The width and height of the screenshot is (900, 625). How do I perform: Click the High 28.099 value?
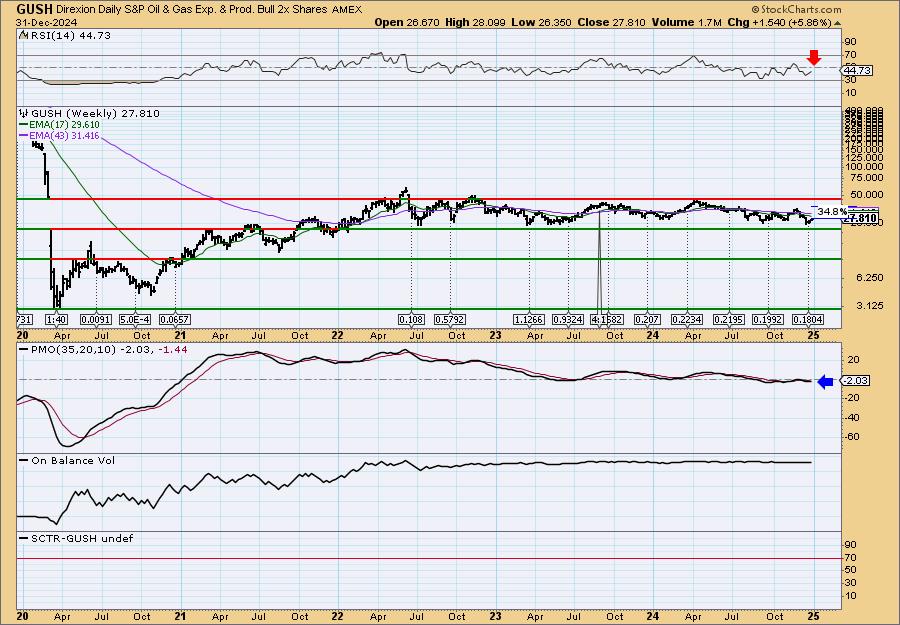pos(477,22)
